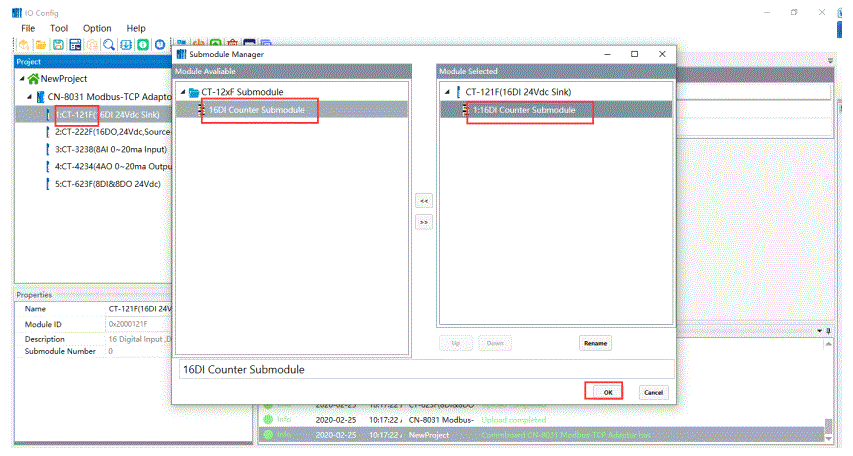This screenshot has height=456, width=853.
Task: Click the Module Selected panel header
Action: point(556,71)
